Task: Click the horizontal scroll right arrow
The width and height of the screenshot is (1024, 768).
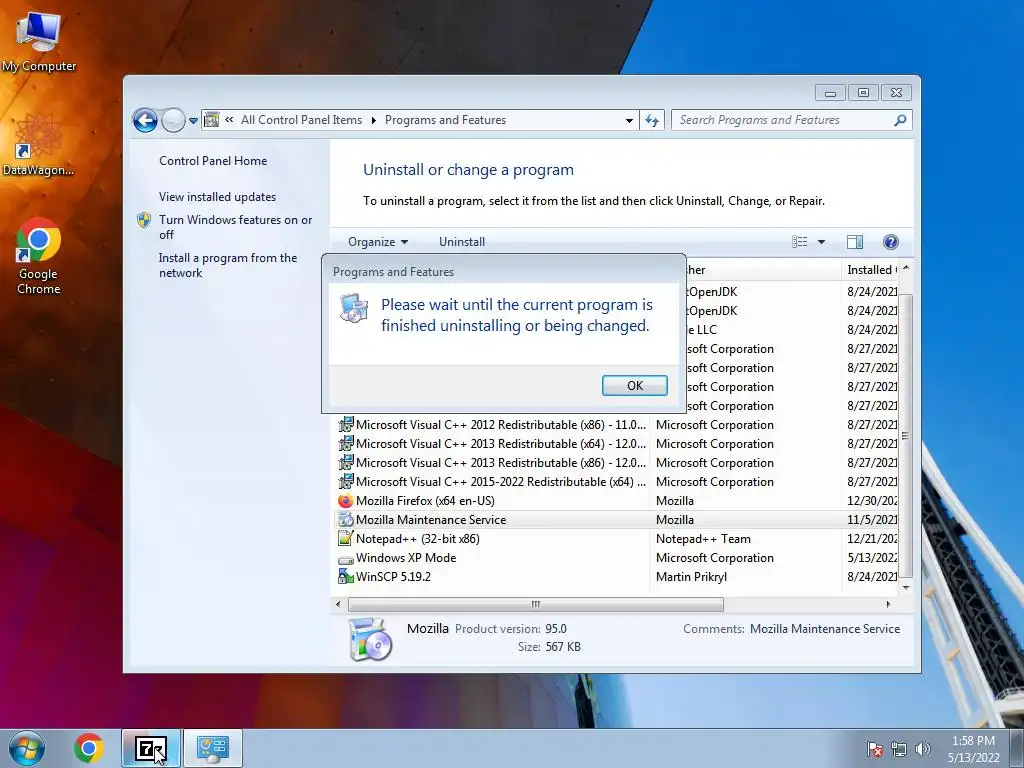Action: [x=888, y=604]
